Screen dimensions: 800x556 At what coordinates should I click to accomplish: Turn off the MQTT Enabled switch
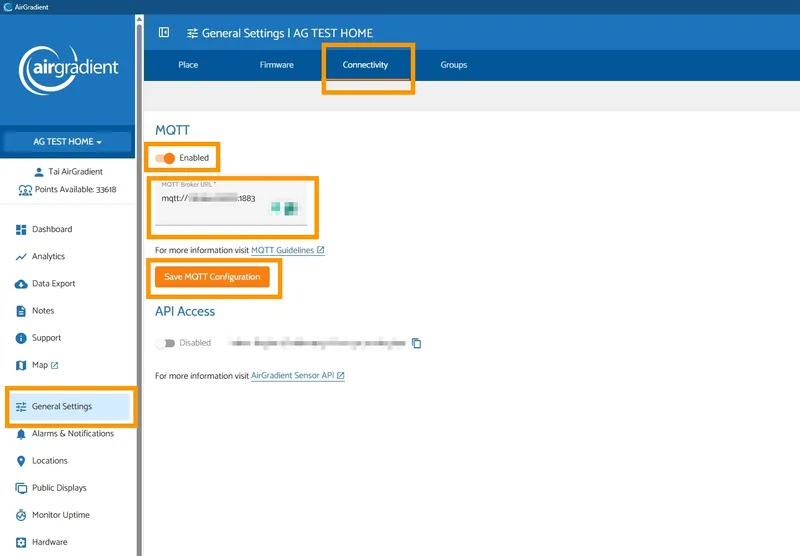click(165, 158)
